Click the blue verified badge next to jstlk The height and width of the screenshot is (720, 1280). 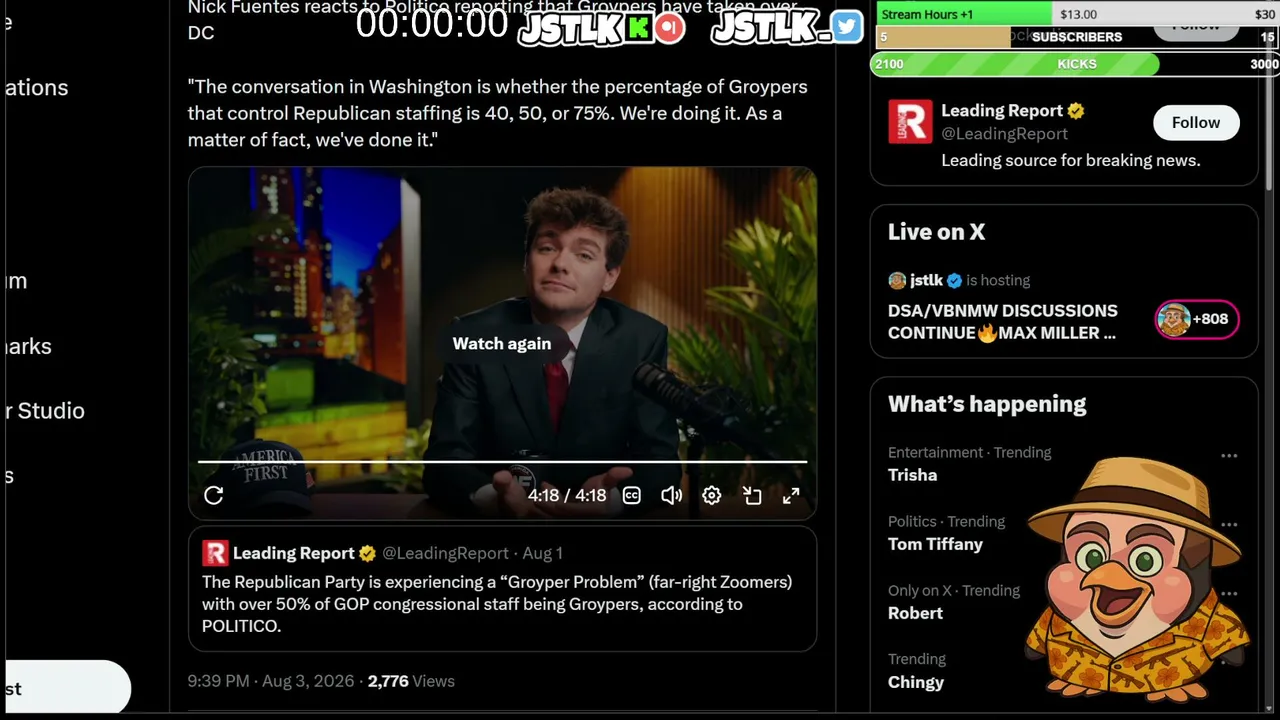(x=954, y=280)
